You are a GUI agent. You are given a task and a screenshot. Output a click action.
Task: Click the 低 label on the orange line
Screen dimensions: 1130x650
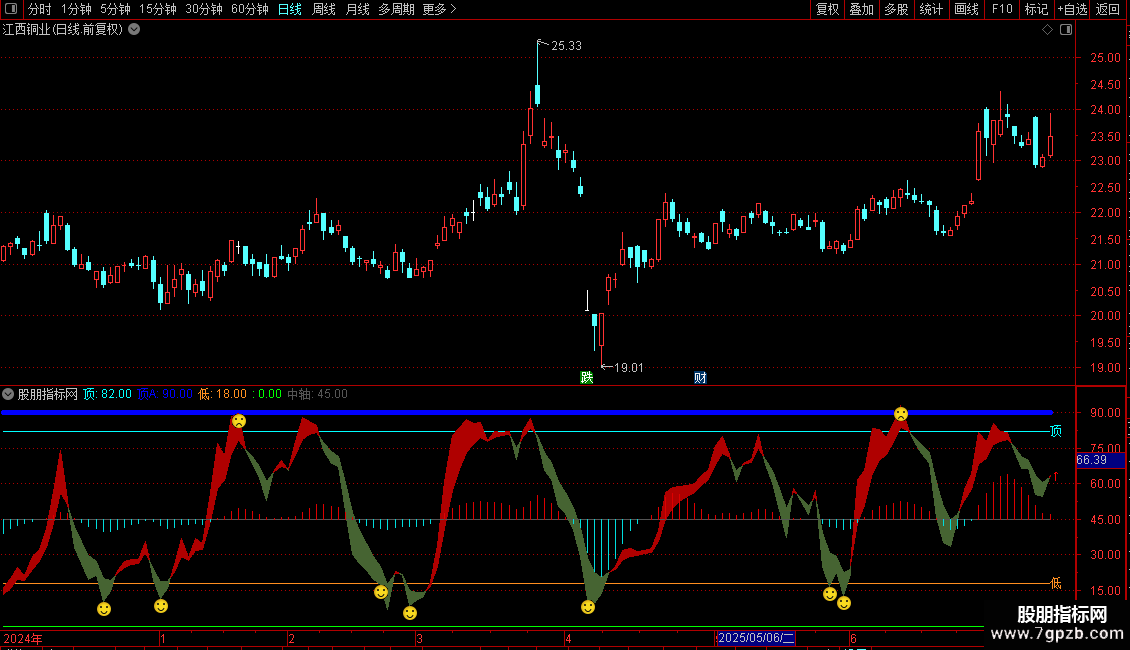[x=1056, y=583]
